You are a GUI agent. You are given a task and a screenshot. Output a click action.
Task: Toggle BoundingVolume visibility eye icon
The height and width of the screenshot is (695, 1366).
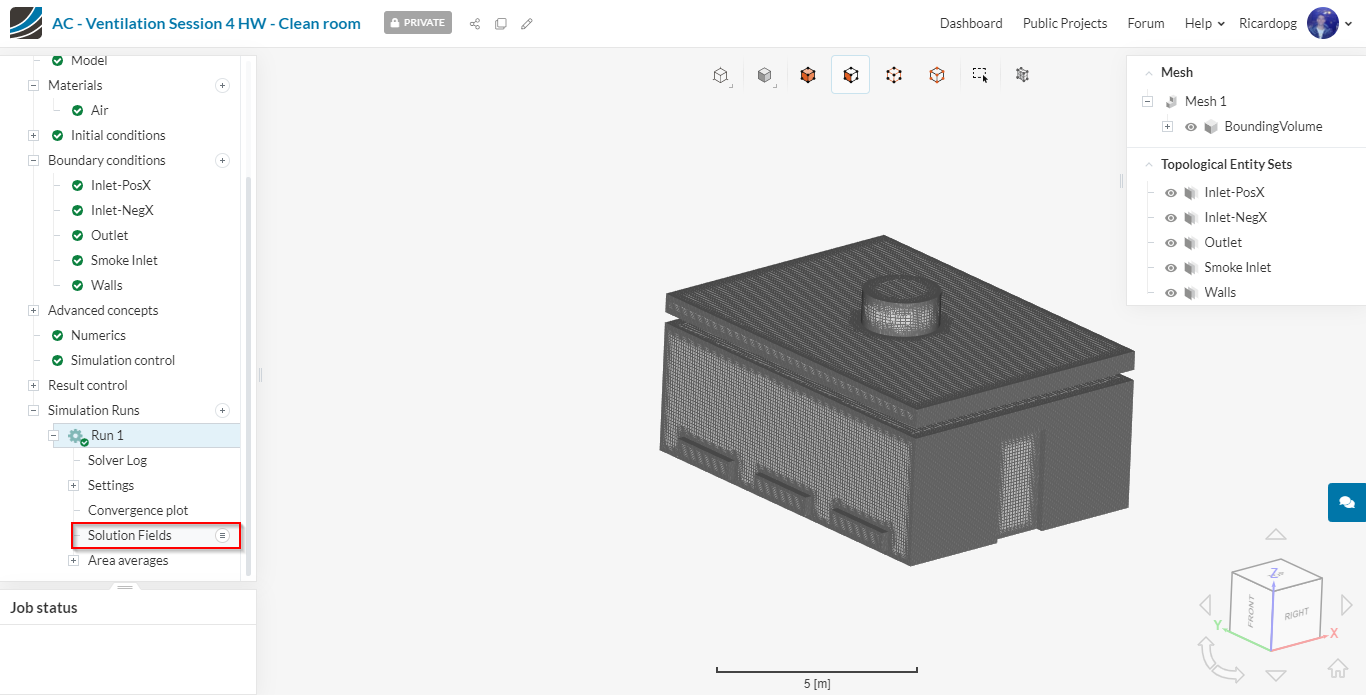(1191, 127)
